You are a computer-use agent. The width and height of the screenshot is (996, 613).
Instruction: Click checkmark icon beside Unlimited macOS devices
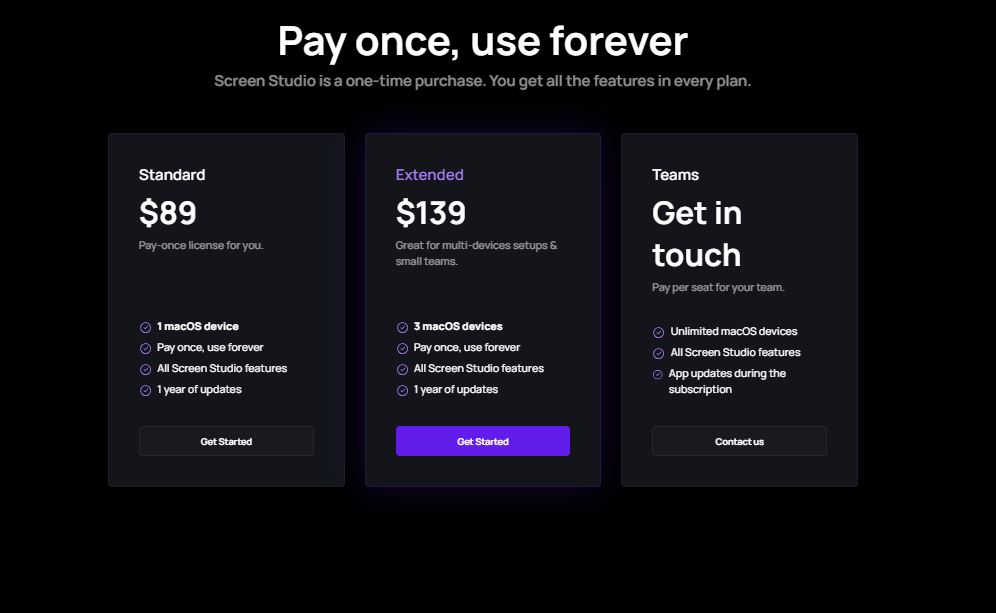(x=658, y=332)
